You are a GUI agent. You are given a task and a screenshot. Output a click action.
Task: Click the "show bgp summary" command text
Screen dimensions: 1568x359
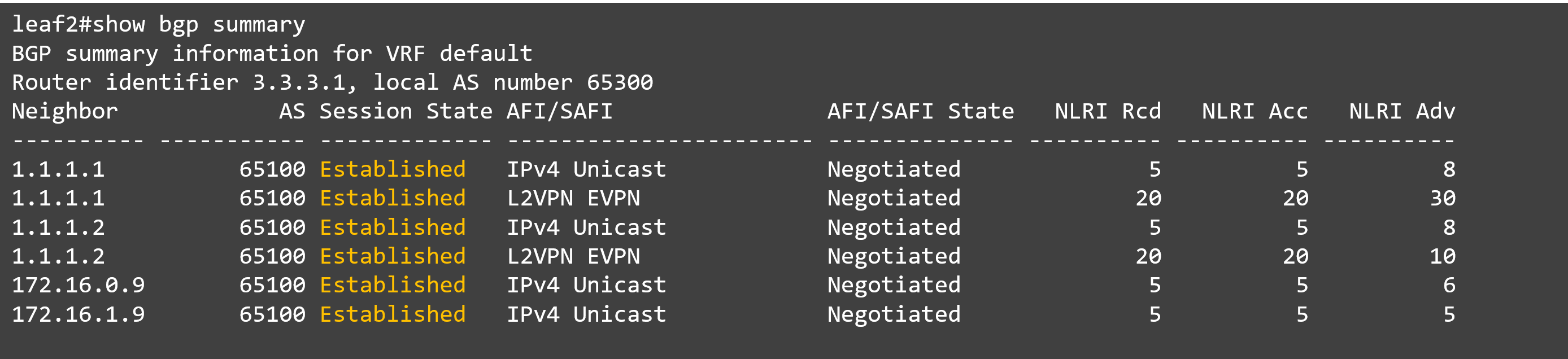[x=198, y=24]
